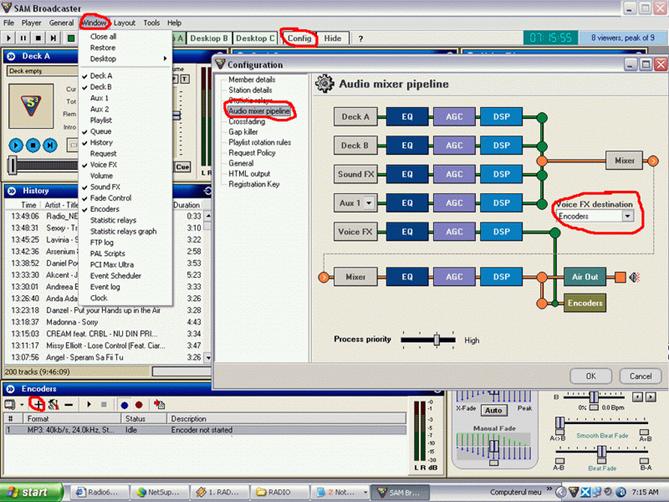
Task: Click the Windows Start button
Action: [32, 492]
